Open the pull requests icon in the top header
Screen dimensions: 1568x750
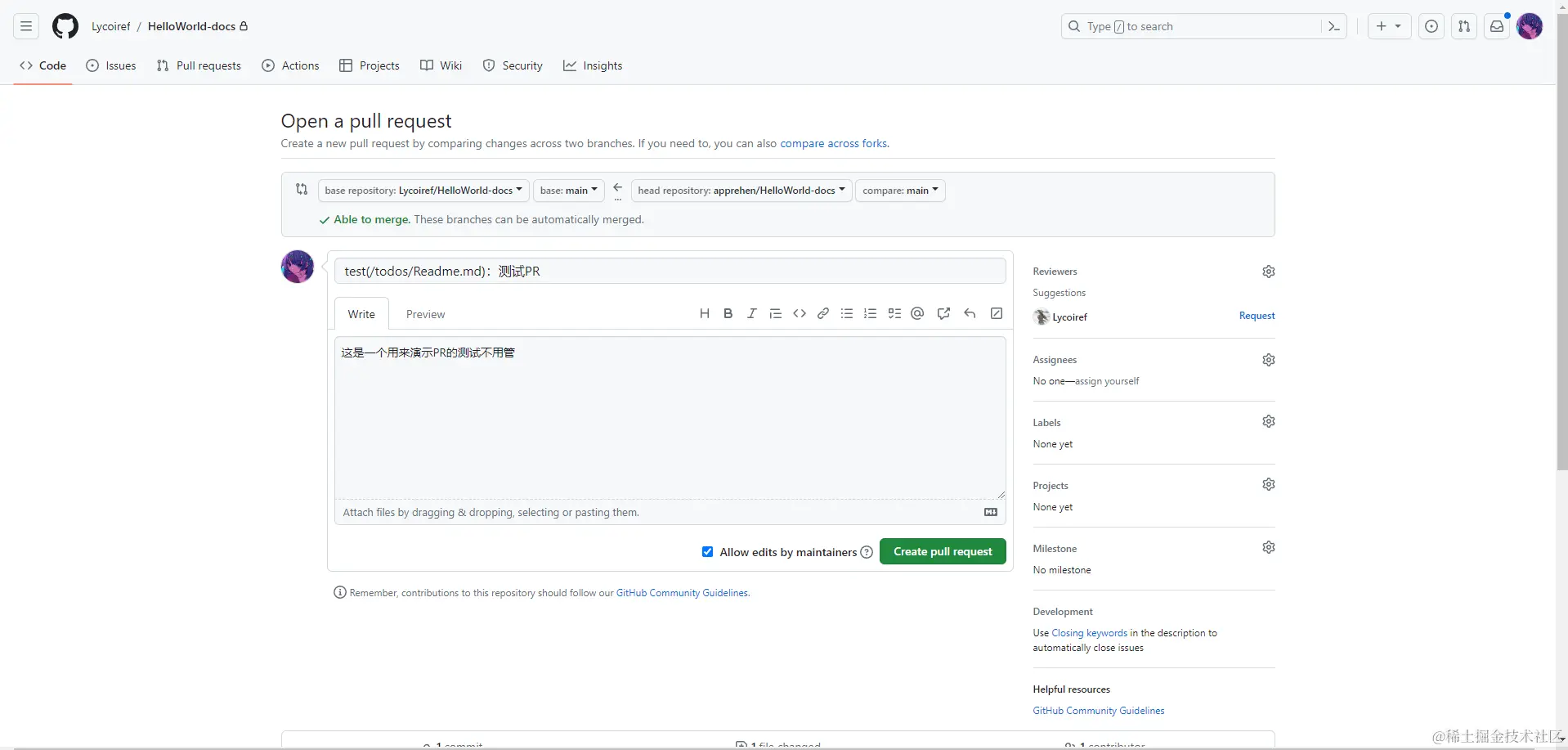pyautogui.click(x=1464, y=26)
